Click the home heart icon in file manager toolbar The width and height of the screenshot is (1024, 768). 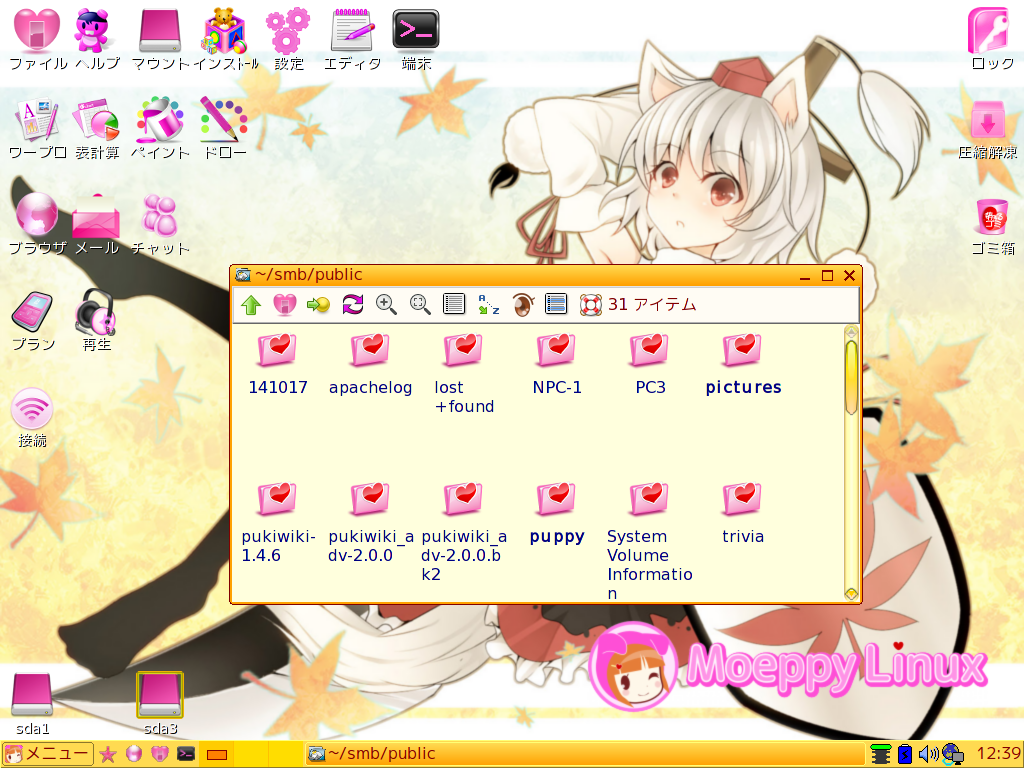coord(285,304)
